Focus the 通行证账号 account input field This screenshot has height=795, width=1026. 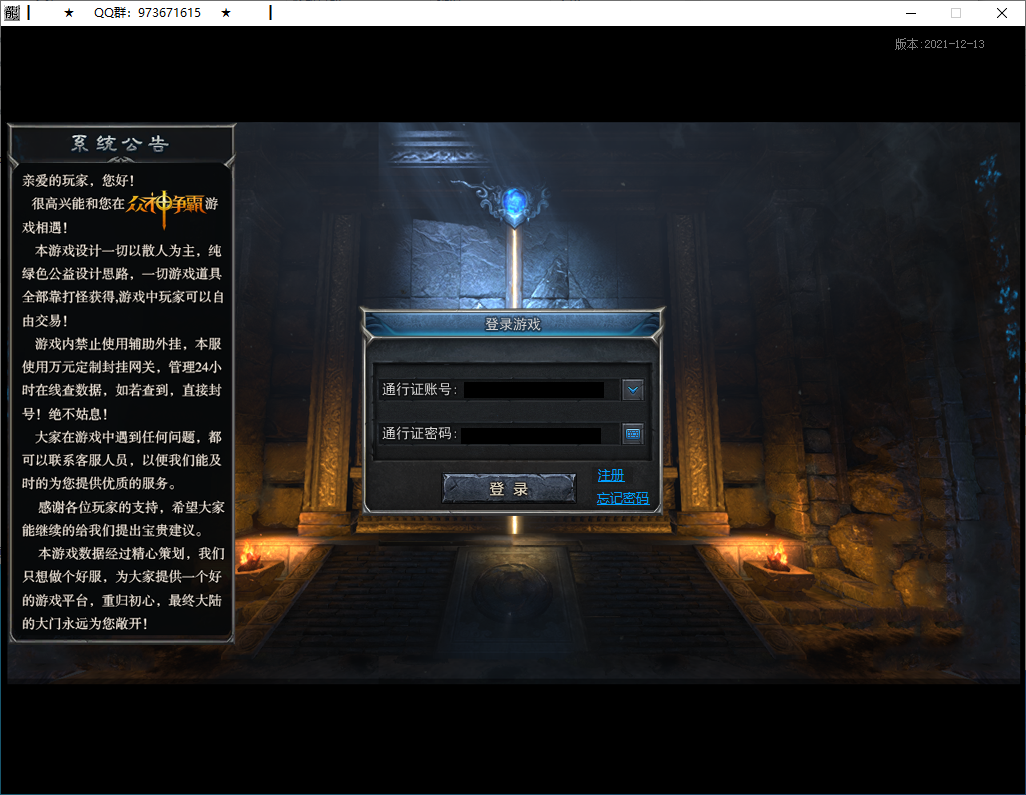tap(534, 390)
